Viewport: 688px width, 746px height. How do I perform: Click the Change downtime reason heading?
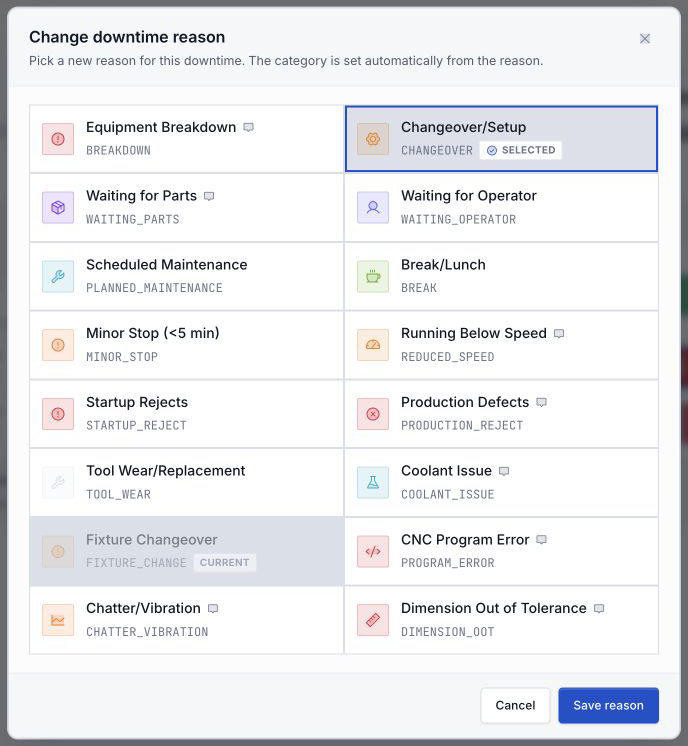[127, 37]
